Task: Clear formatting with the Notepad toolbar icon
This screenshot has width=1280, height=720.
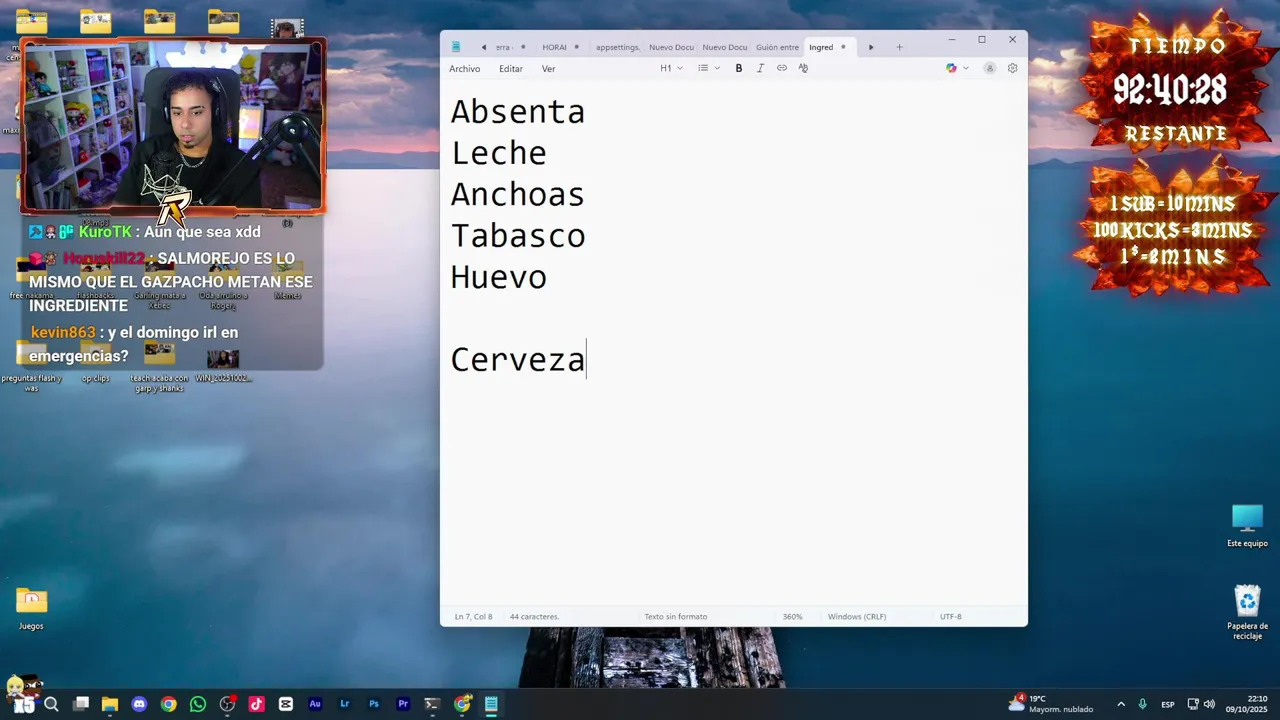Action: point(803,68)
